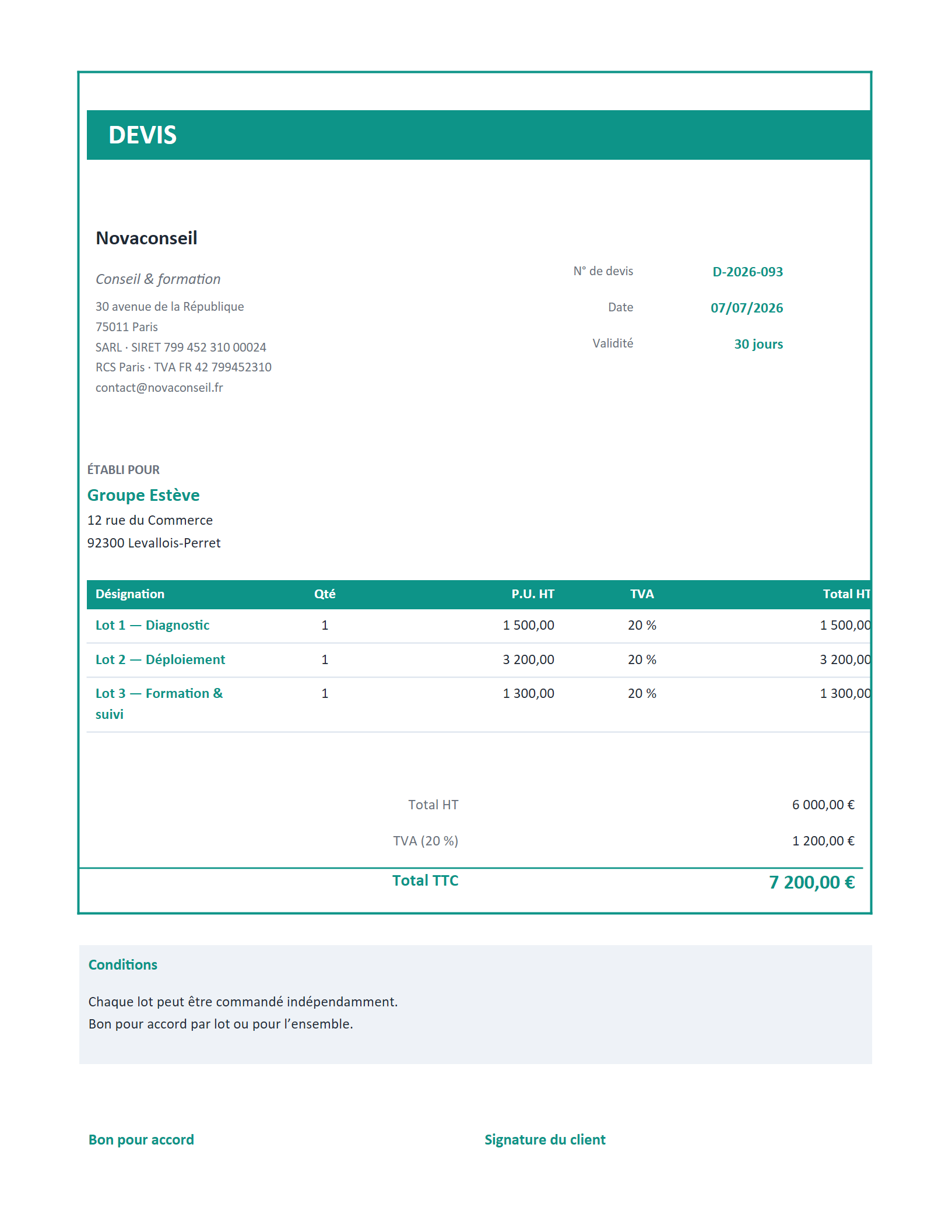
Task: Select the line "Chaque lot peut être commandé indépendamment."
Action: pyautogui.click(x=243, y=1002)
